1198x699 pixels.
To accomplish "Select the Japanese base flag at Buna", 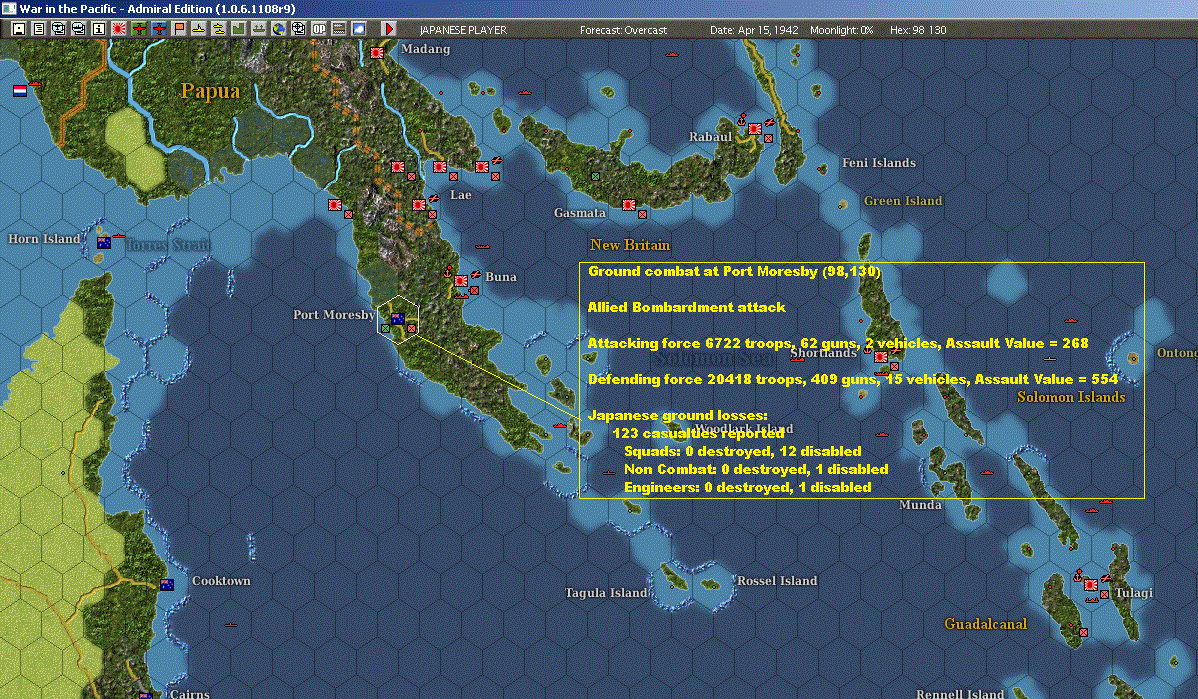I will (x=461, y=280).
